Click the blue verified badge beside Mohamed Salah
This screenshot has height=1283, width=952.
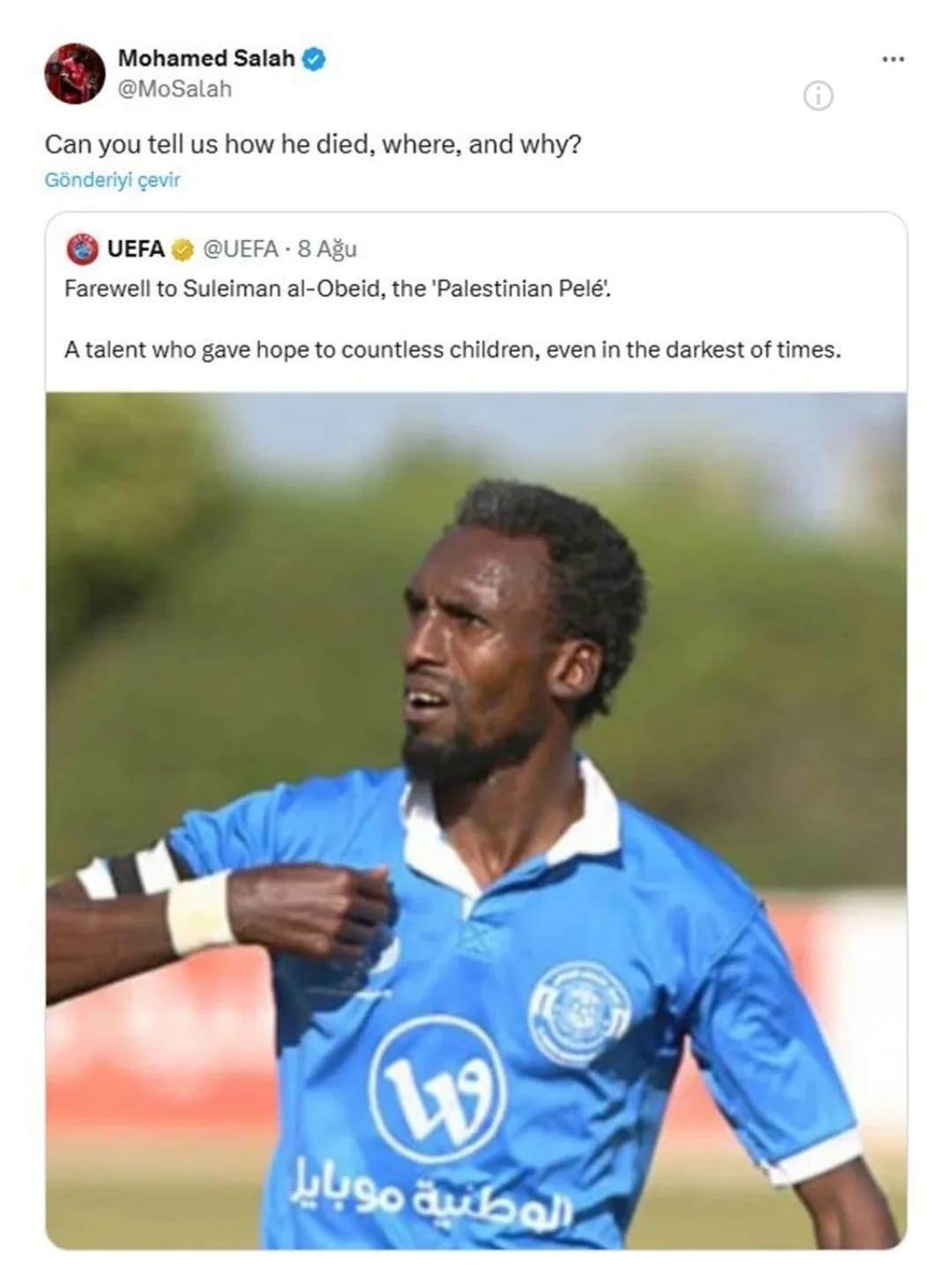(x=315, y=59)
